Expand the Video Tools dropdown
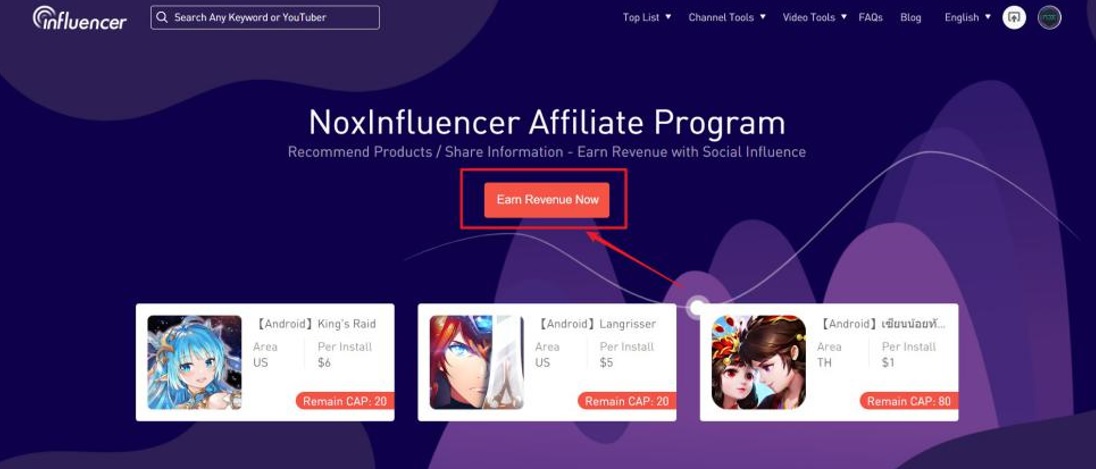Screen dimensions: 1096x469 click(814, 17)
